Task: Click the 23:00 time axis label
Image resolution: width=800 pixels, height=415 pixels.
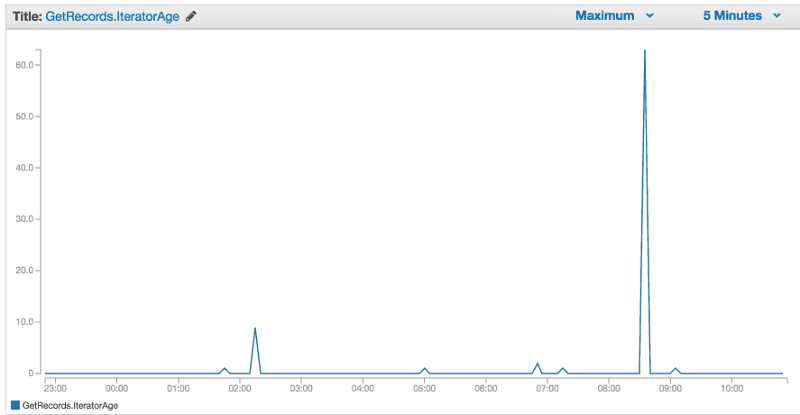Action: point(55,387)
